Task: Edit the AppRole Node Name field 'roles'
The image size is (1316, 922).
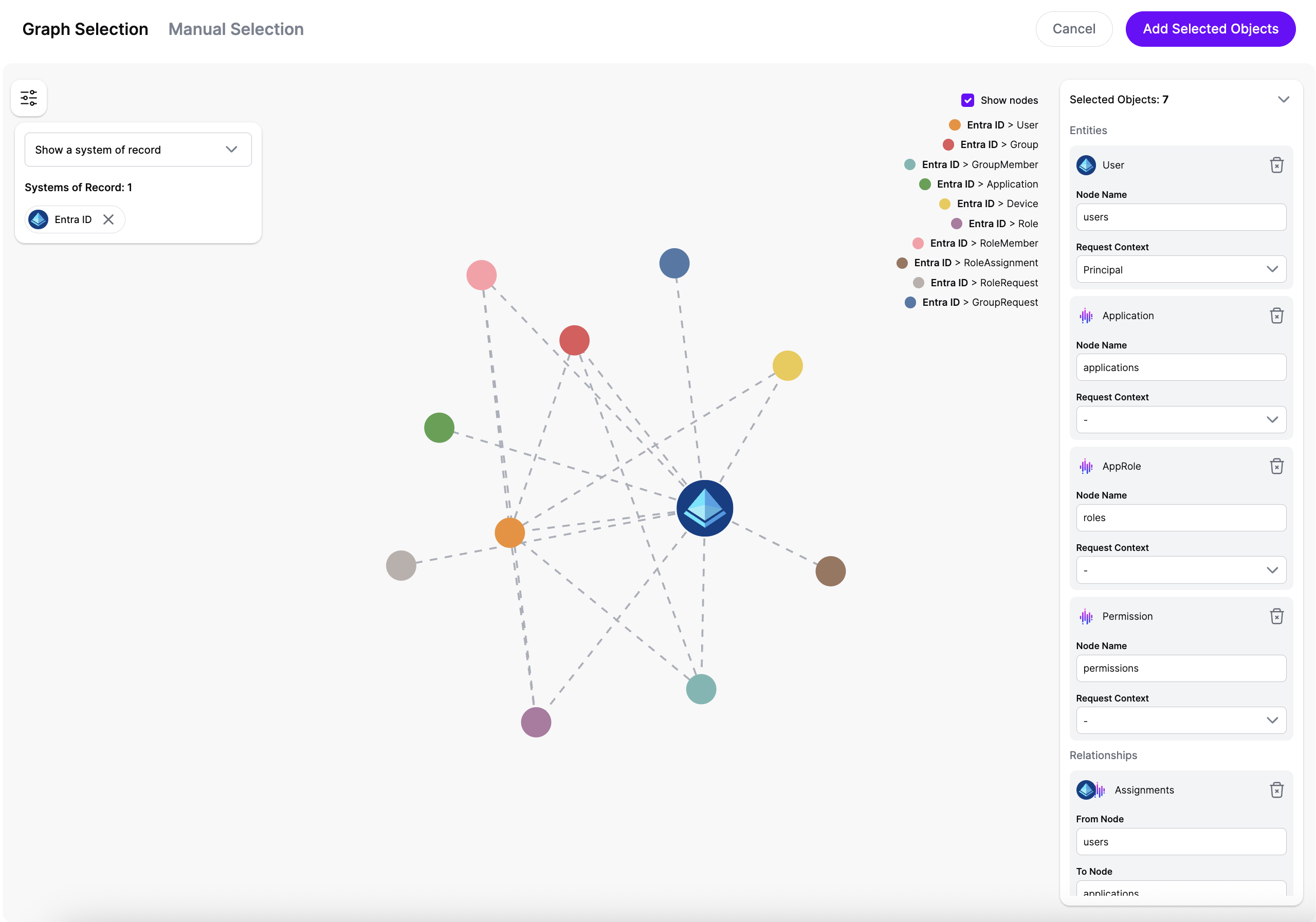Action: tap(1181, 518)
